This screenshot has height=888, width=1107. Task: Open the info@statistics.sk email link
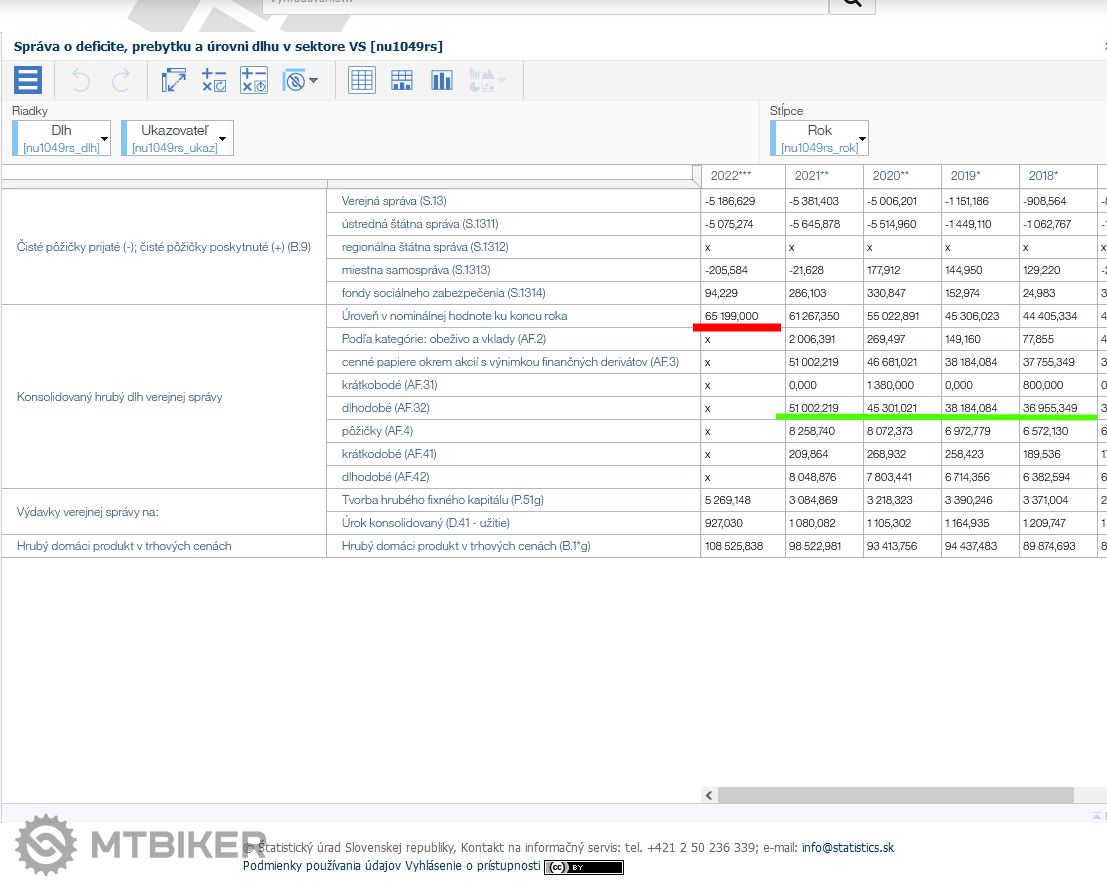pos(847,848)
